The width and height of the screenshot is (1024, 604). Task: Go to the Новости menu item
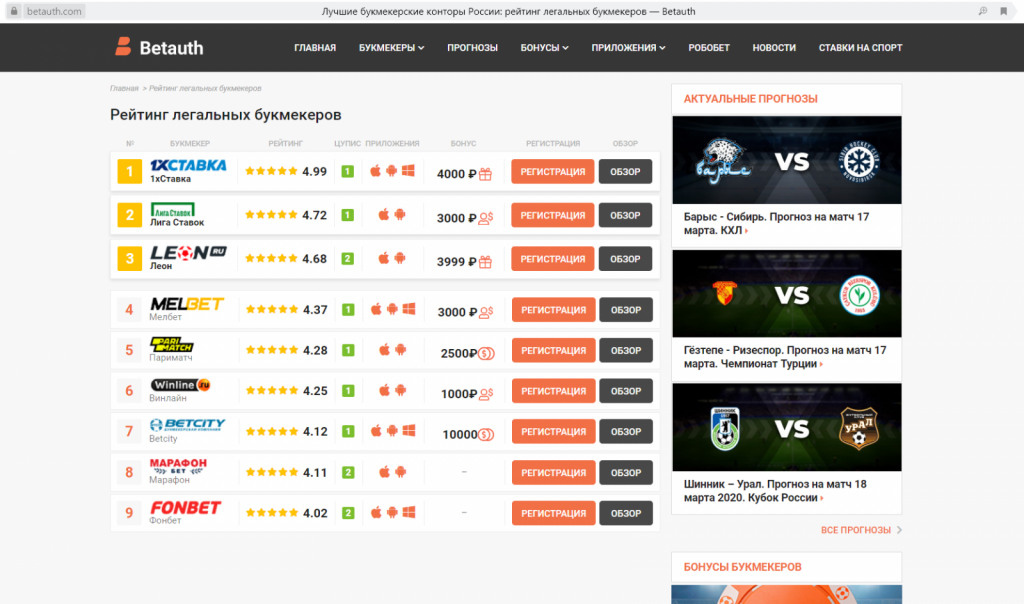pyautogui.click(x=774, y=48)
